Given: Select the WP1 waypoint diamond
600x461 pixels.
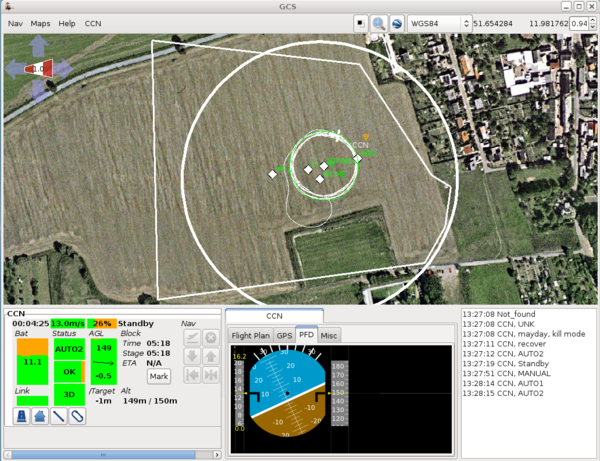Looking at the screenshot, I should (x=272, y=174).
